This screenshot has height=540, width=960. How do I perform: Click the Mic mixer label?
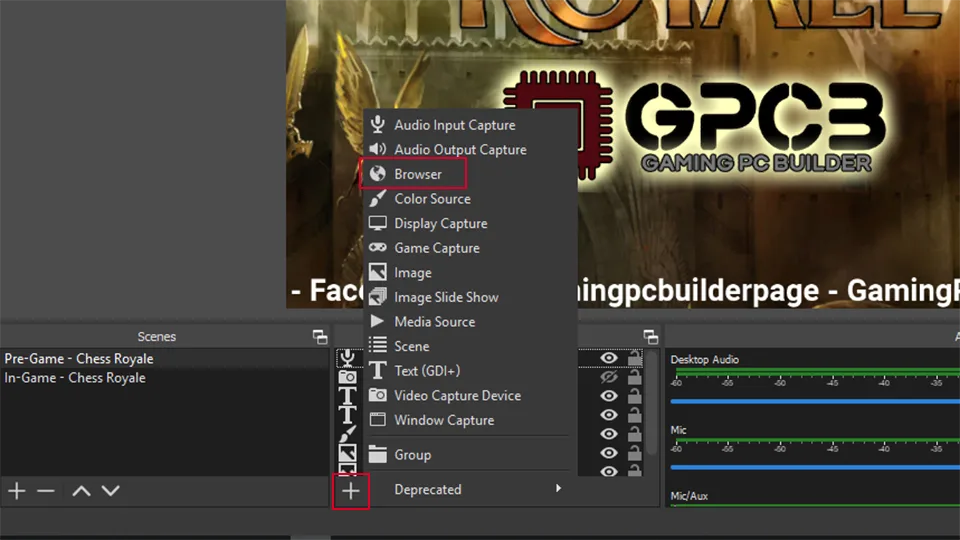pos(678,430)
